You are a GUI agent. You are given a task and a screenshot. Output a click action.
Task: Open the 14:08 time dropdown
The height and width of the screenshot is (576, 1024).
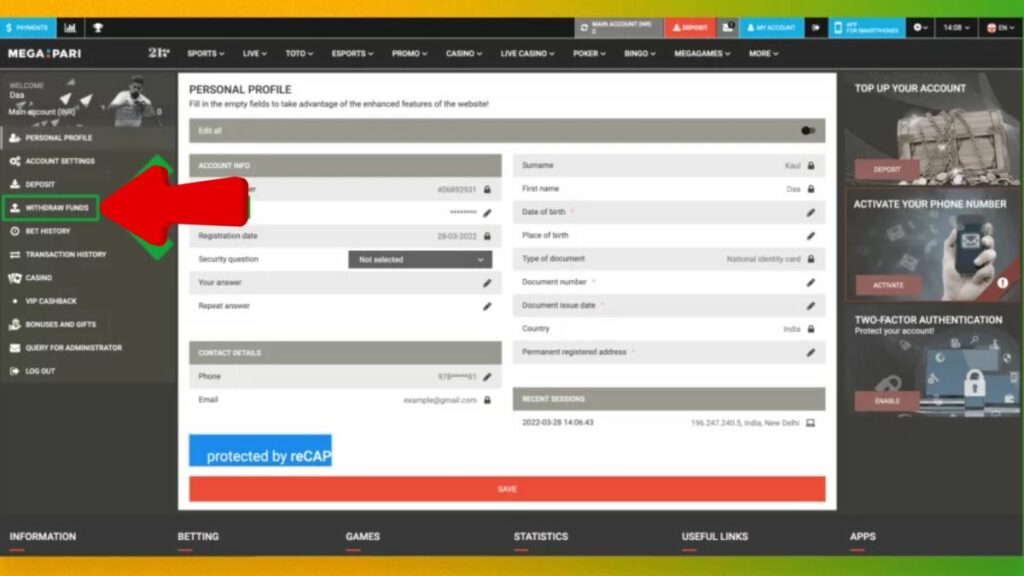point(956,27)
